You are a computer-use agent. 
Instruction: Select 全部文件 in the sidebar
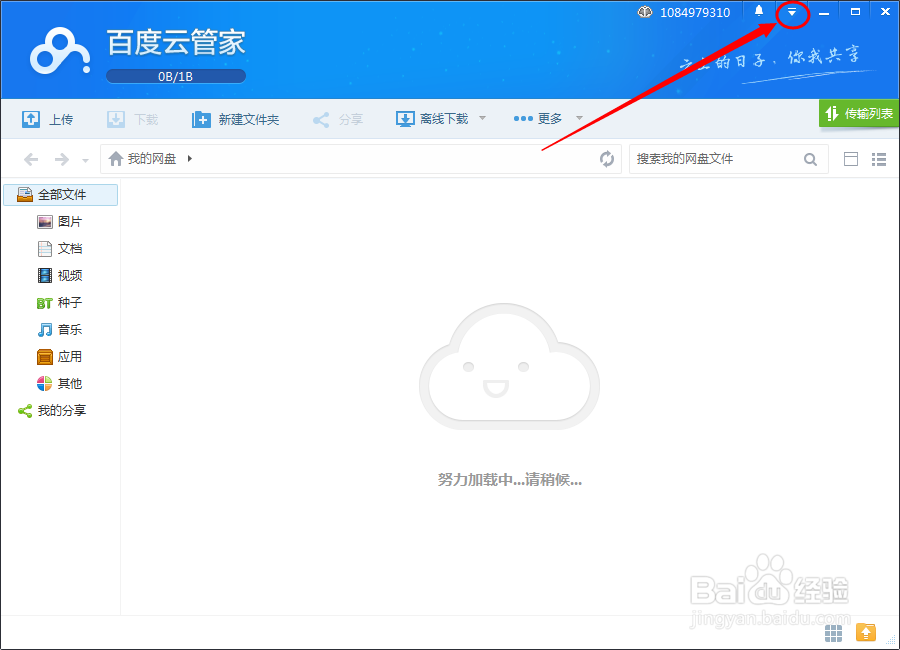(60, 195)
